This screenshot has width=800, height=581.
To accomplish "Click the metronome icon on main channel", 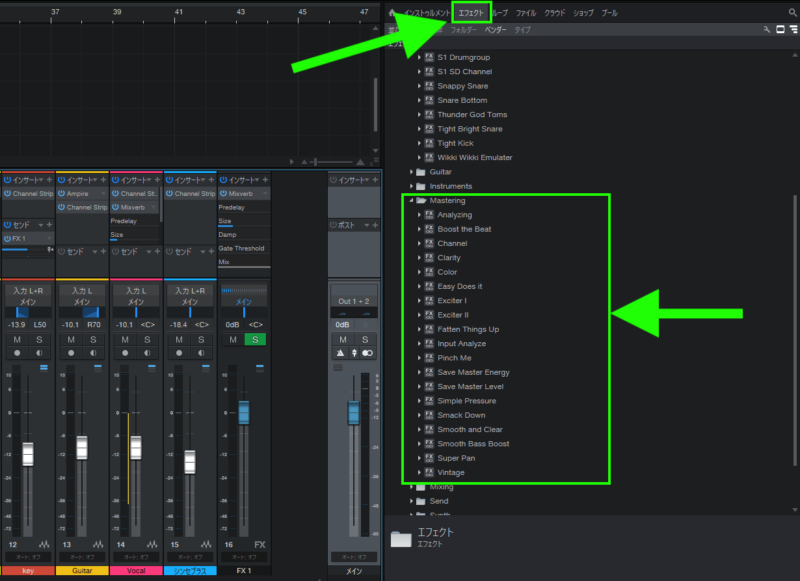I will point(341,353).
